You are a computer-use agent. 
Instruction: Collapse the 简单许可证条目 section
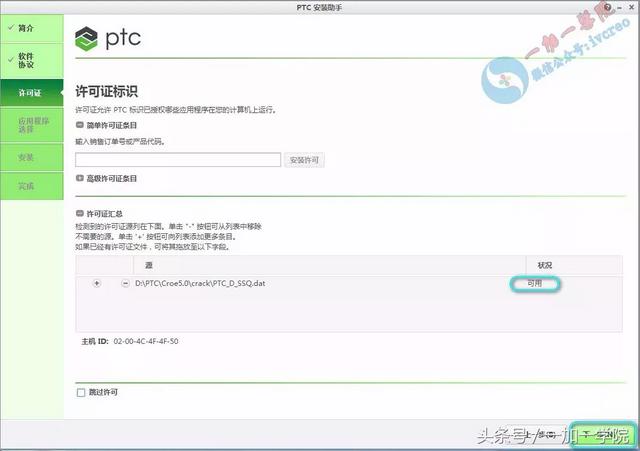tap(80, 125)
